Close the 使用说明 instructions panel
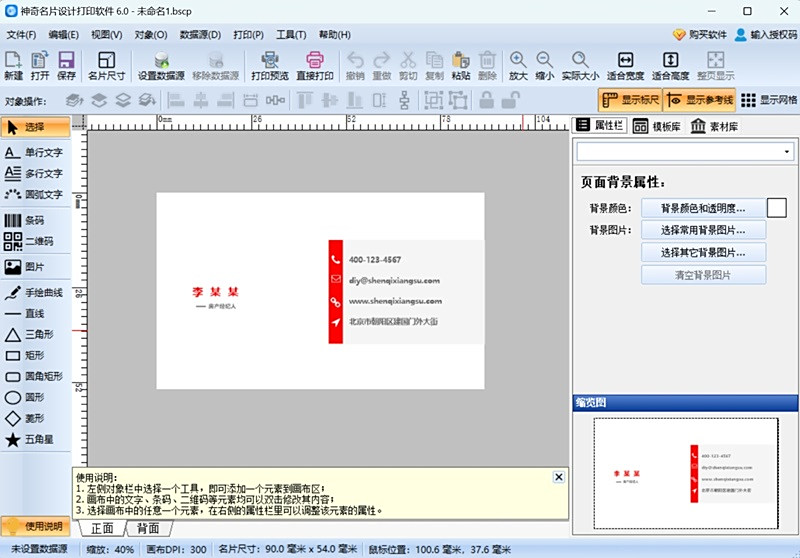 click(558, 477)
